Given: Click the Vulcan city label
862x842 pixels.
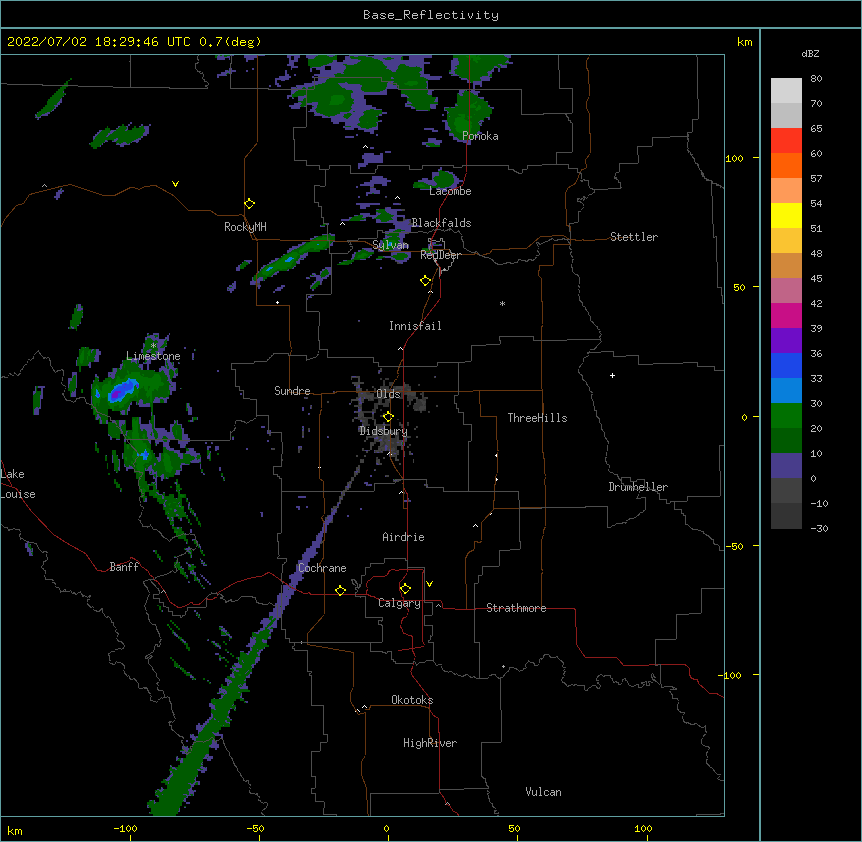Looking at the screenshot, I should [x=543, y=792].
